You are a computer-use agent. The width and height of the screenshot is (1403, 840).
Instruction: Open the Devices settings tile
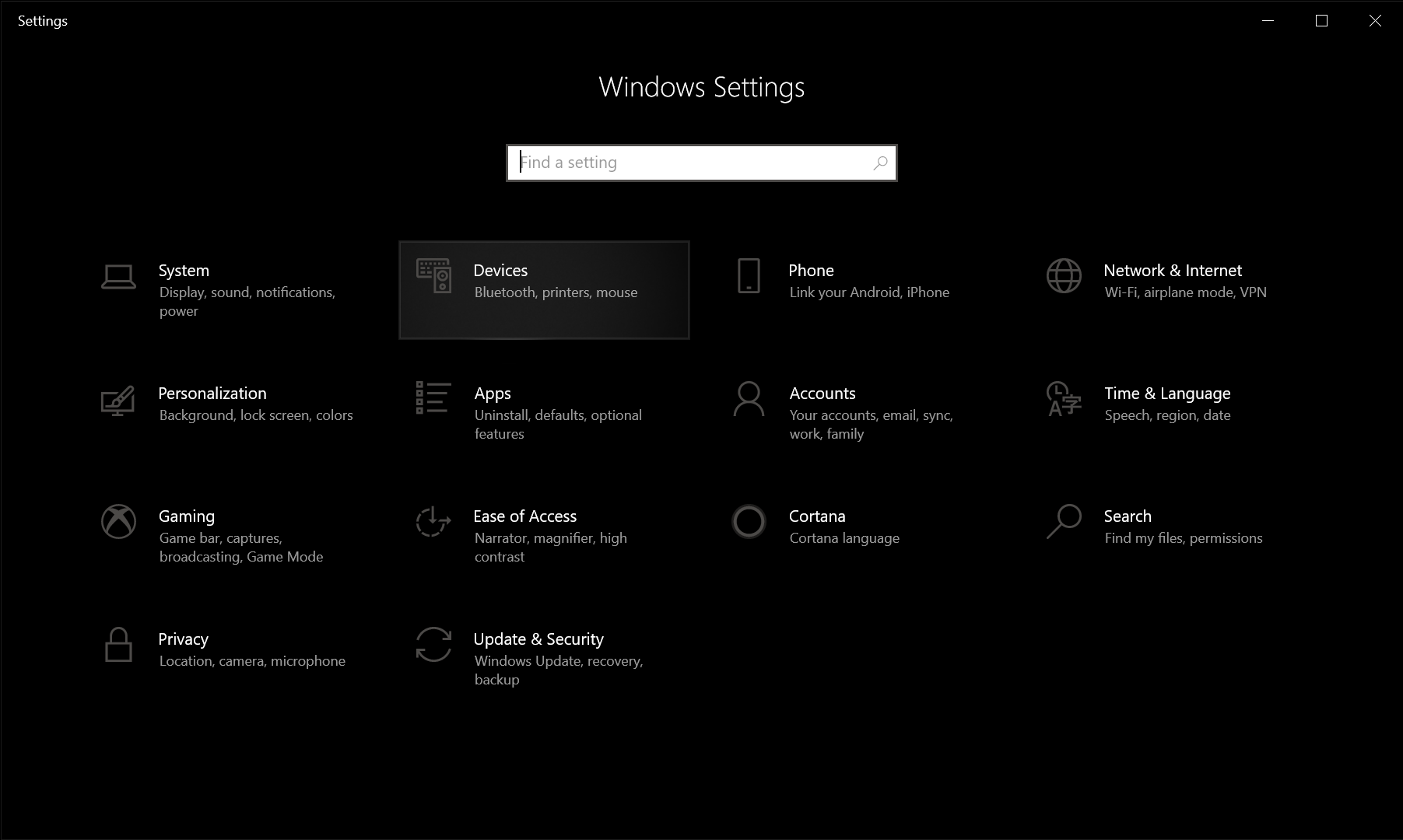(543, 289)
